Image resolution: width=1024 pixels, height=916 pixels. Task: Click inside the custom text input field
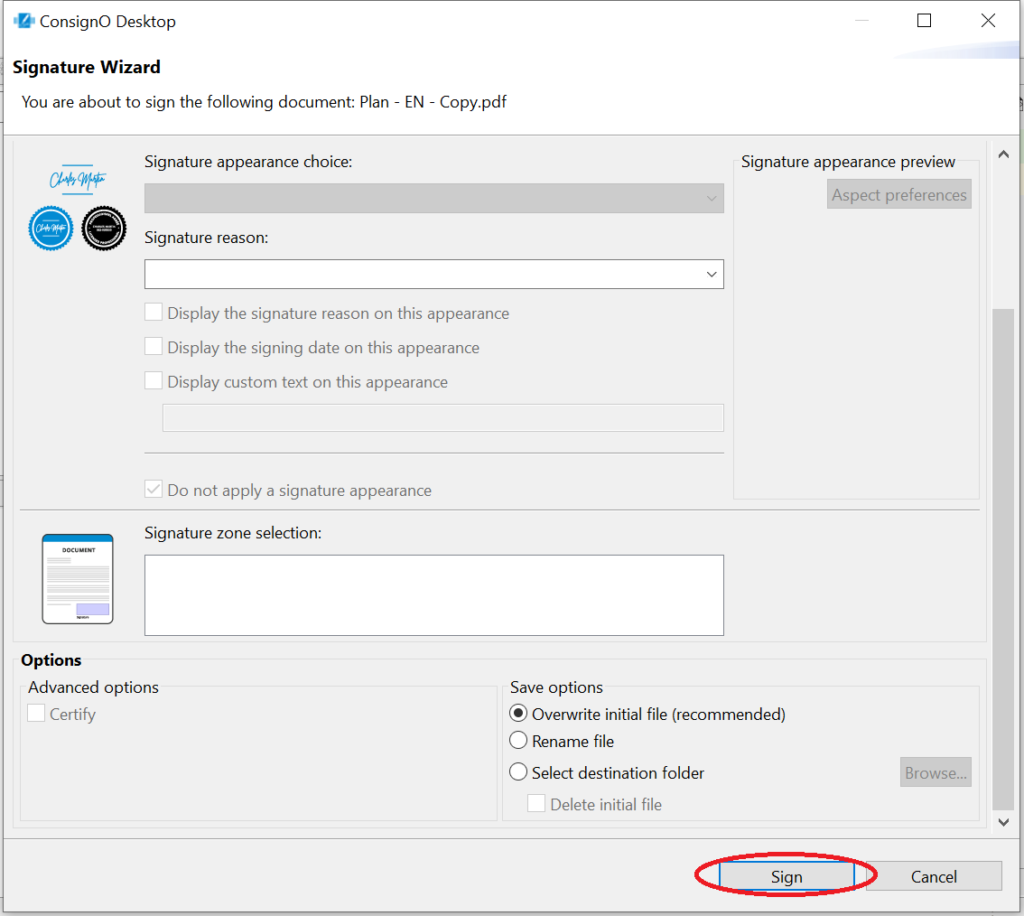click(442, 417)
